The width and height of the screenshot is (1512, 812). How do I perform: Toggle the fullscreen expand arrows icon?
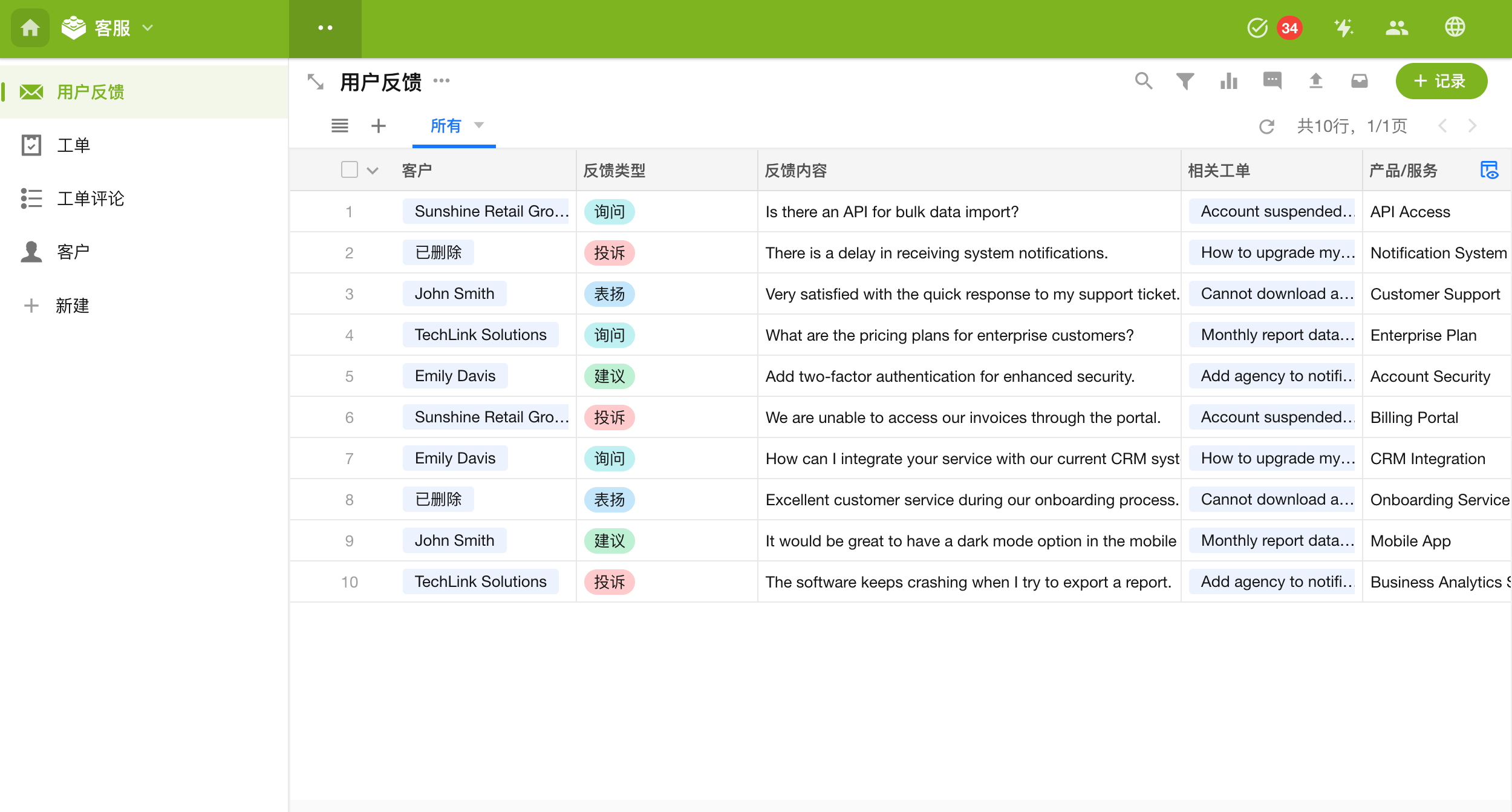316,82
